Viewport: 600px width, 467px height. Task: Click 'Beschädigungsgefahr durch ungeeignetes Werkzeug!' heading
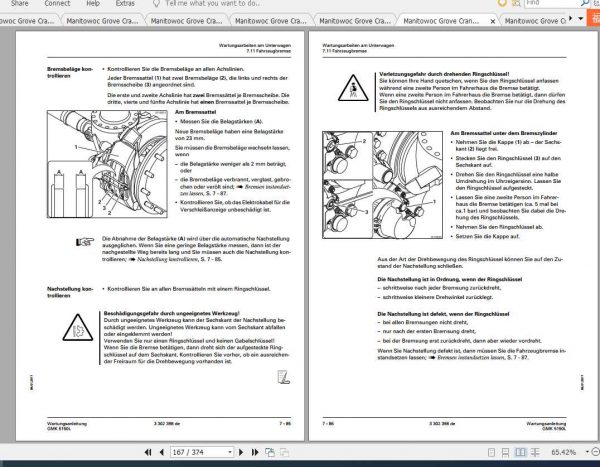pyautogui.click(x=171, y=313)
